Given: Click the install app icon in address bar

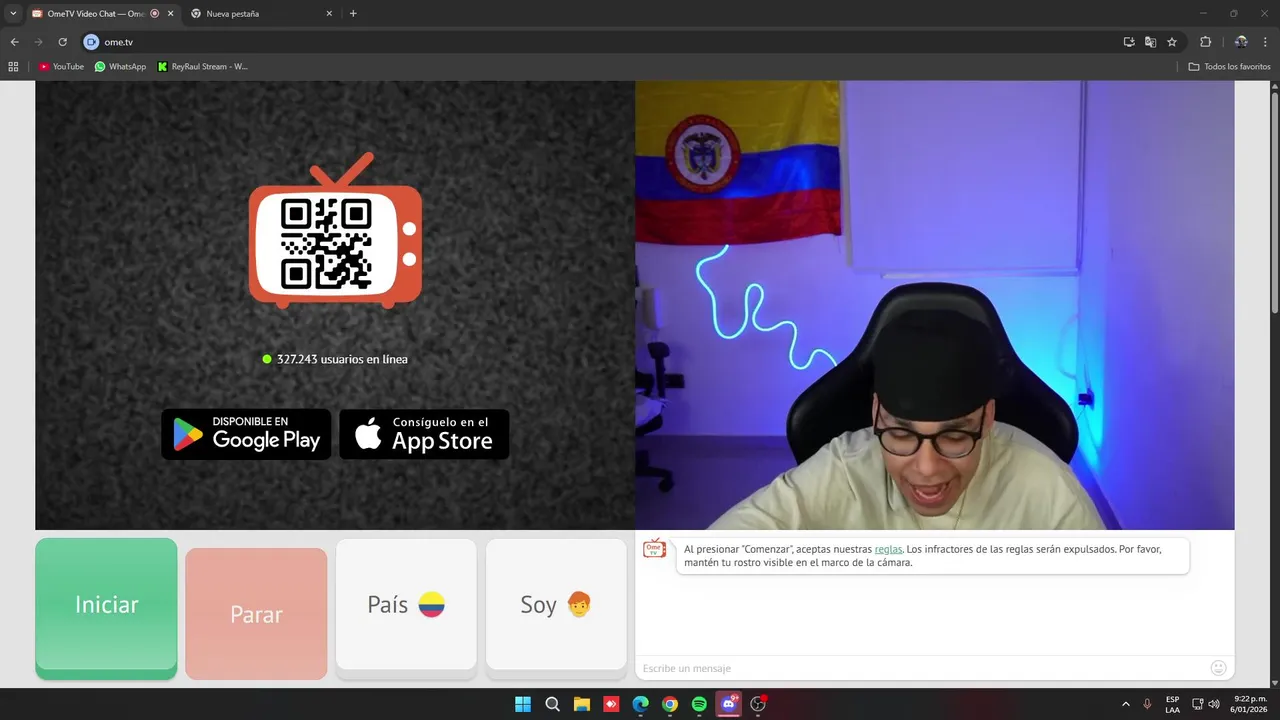Looking at the screenshot, I should [x=1129, y=42].
